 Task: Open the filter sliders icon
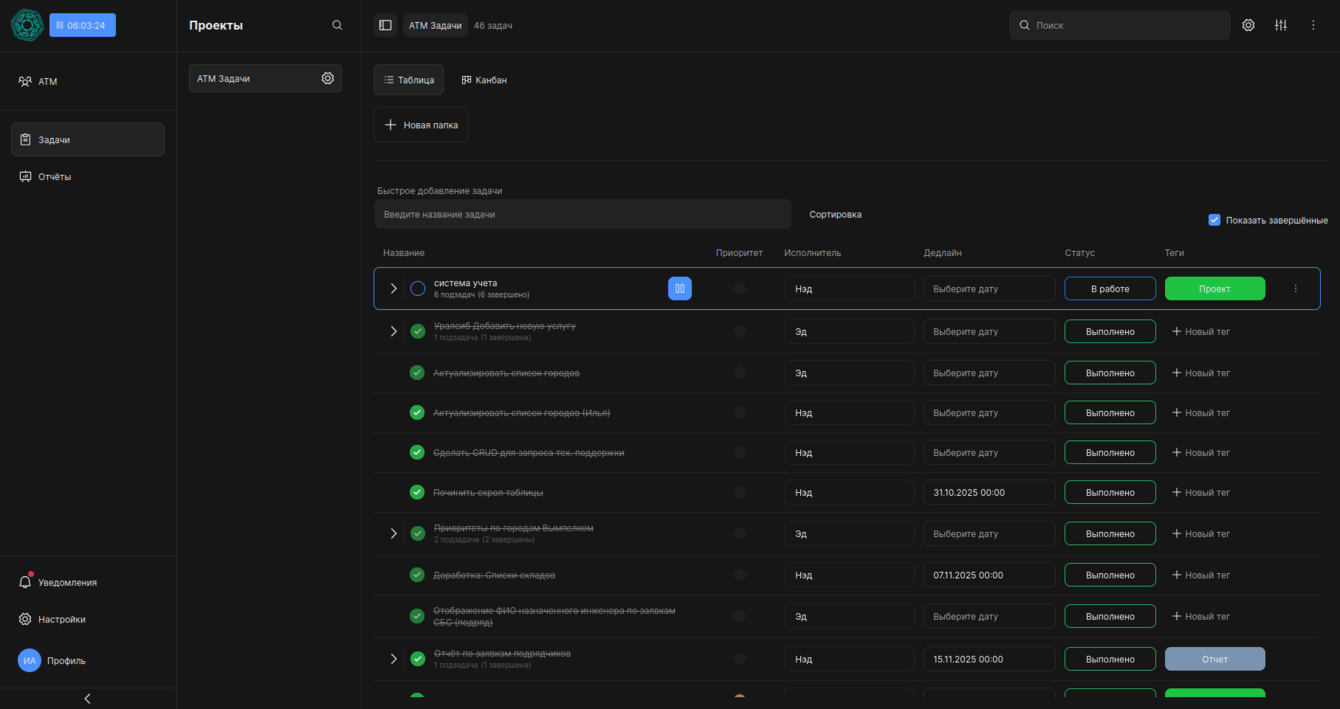(x=1281, y=25)
